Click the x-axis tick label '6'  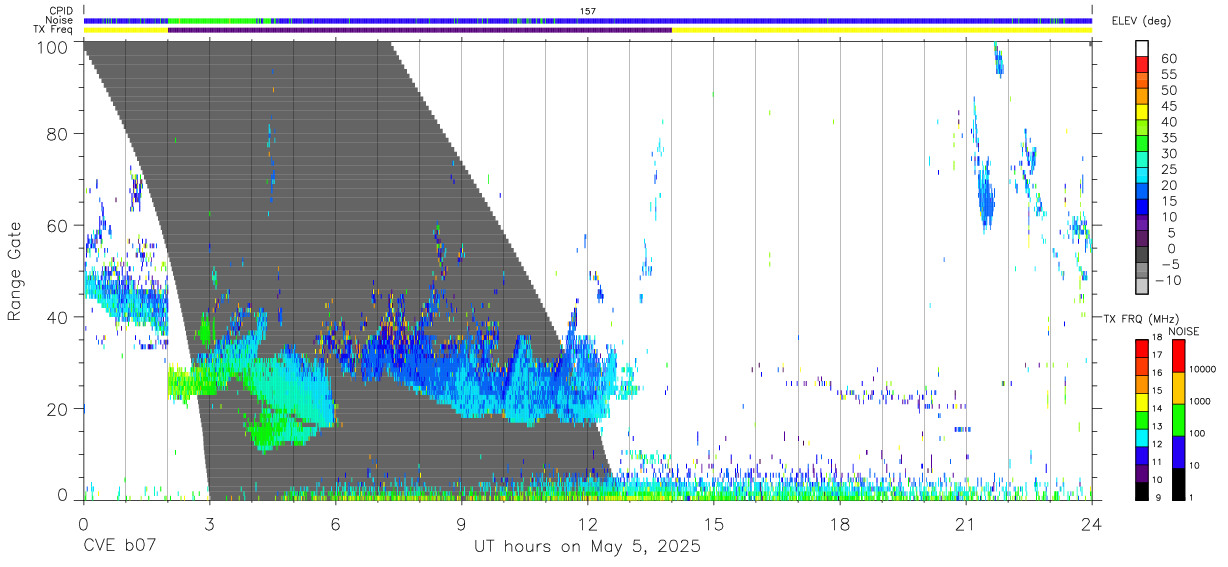(336, 522)
